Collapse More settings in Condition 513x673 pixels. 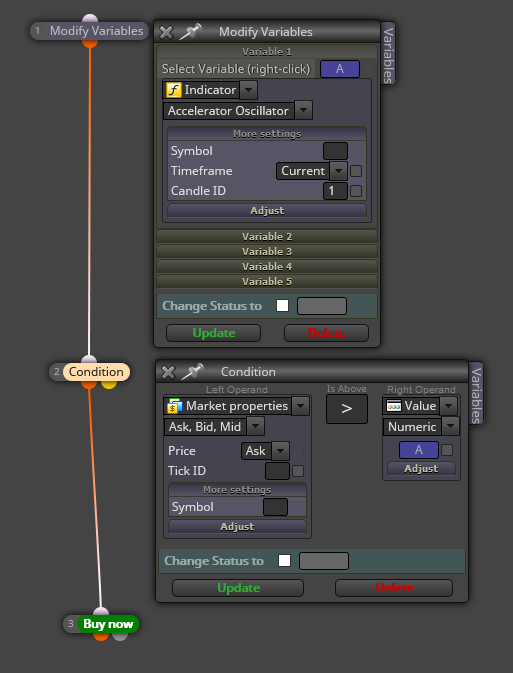click(237, 490)
